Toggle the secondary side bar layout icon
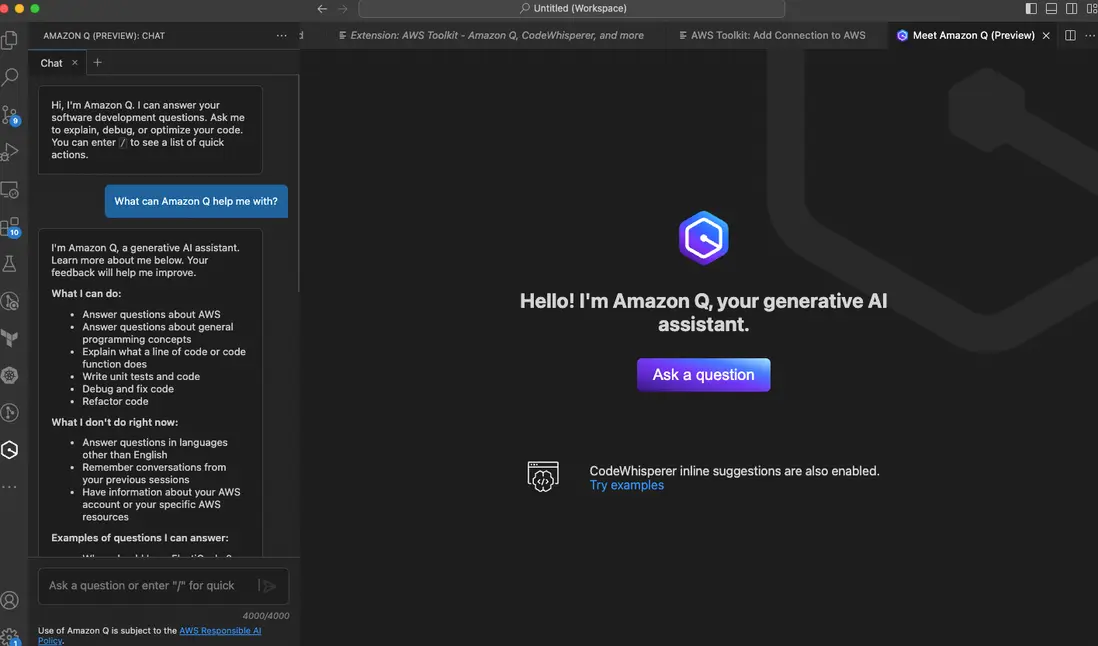 click(1071, 8)
